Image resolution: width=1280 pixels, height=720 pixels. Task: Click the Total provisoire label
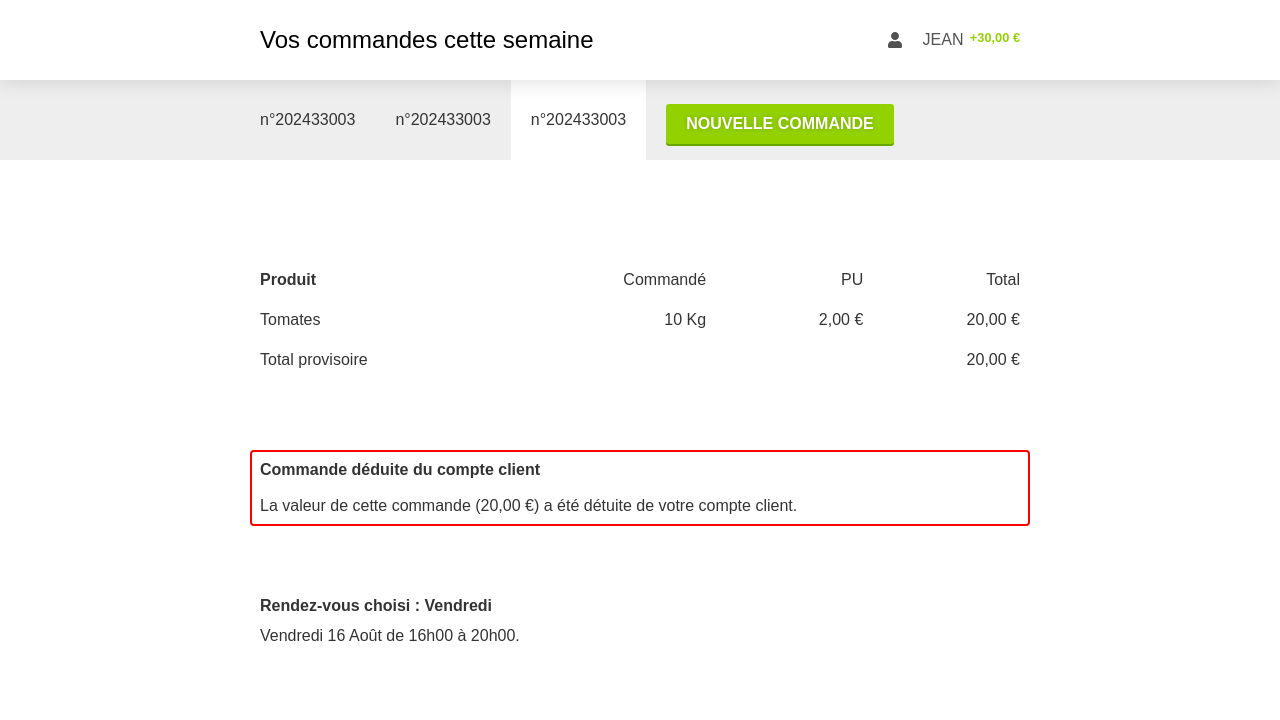(314, 360)
